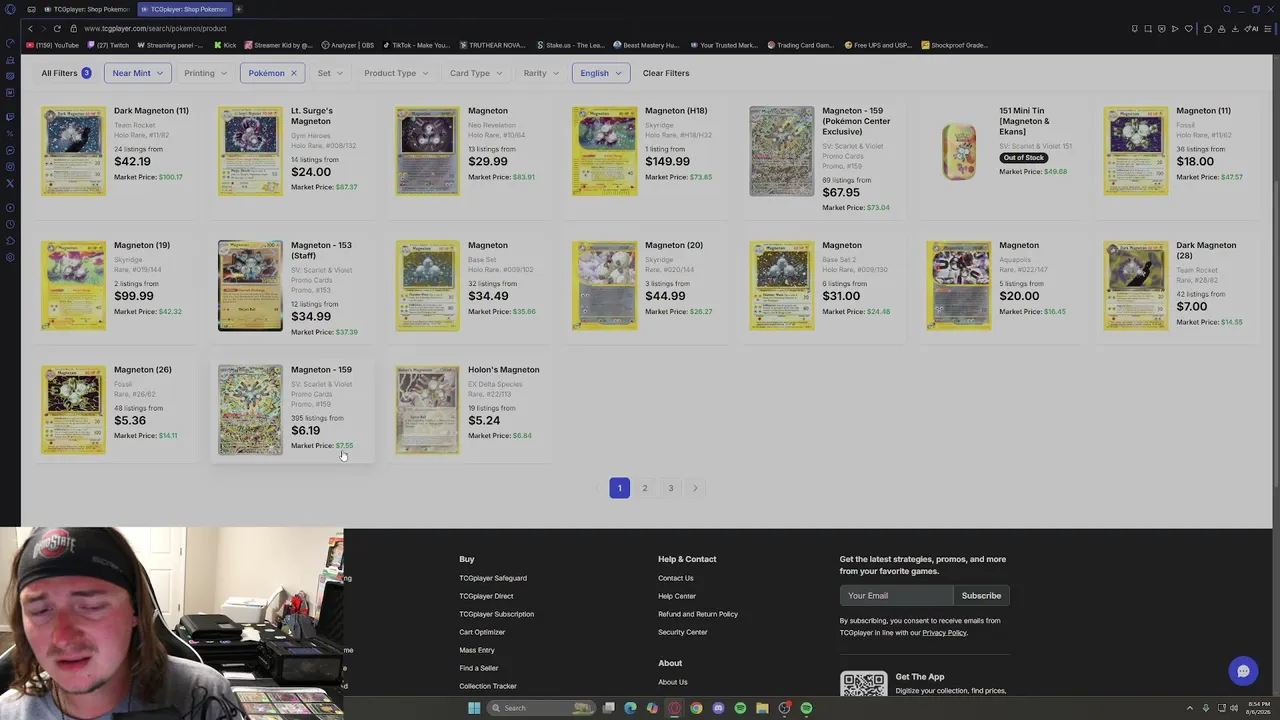Image resolution: width=1280 pixels, height=720 pixels.
Task: Click the browser snapshot icon in the toolbar
Action: [1148, 29]
